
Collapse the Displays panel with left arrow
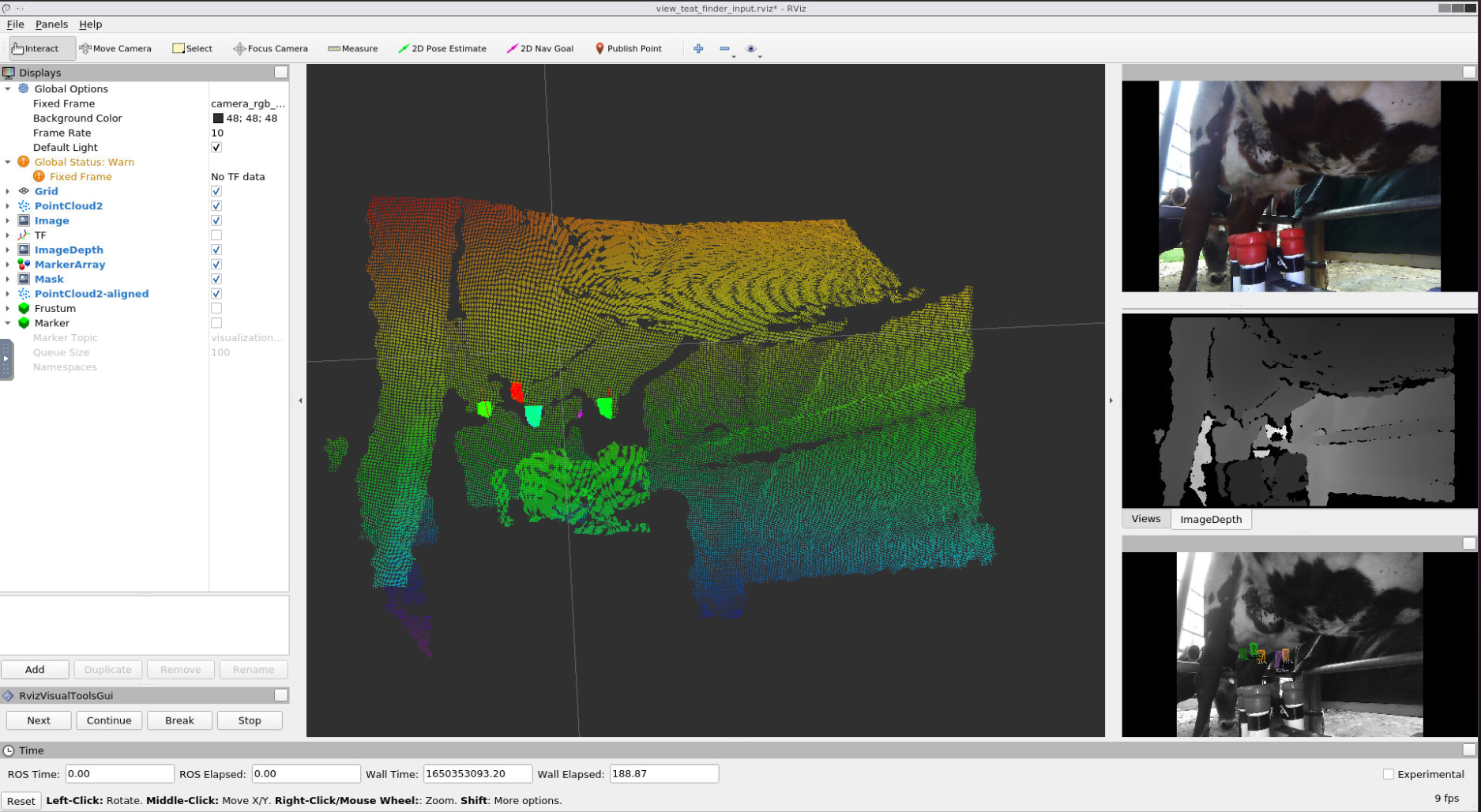[x=300, y=400]
